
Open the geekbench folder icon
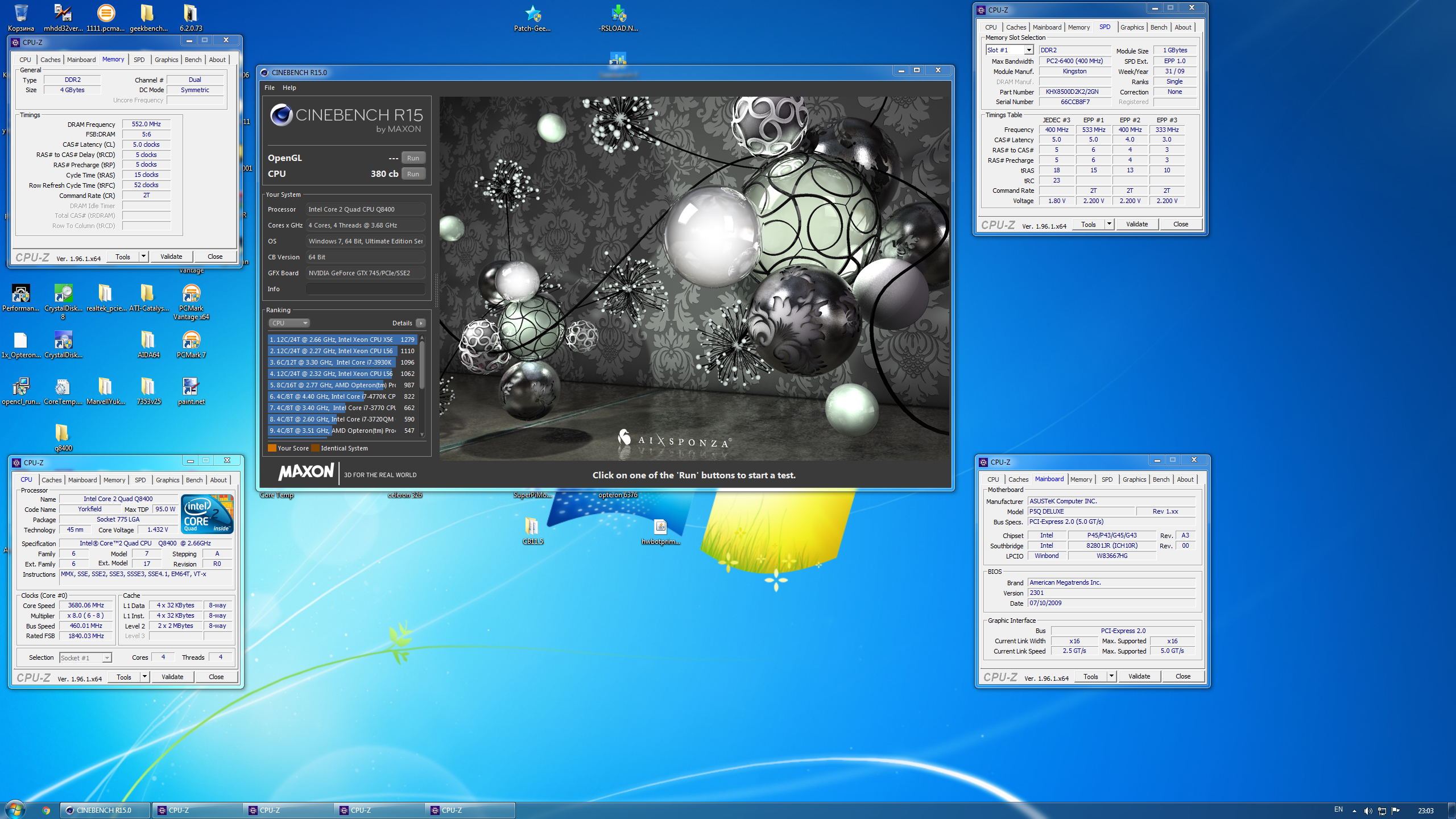point(148,18)
